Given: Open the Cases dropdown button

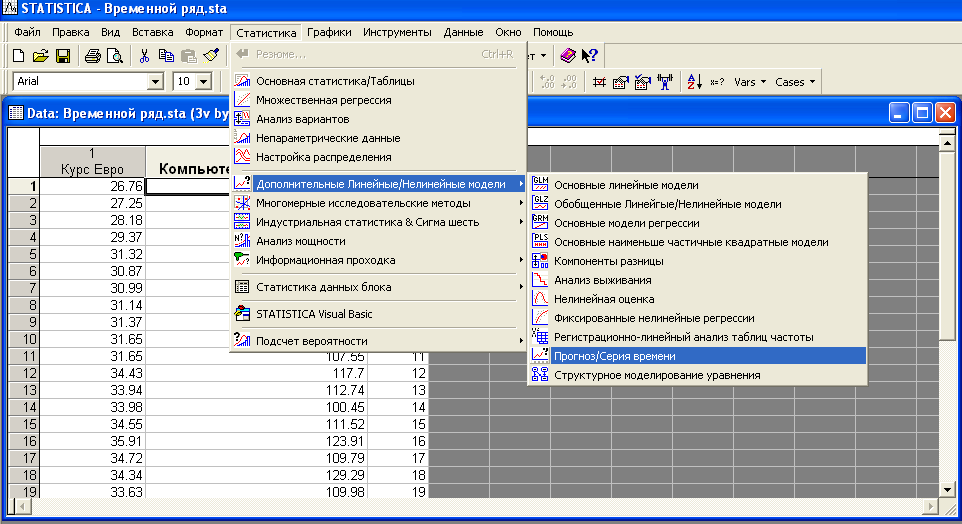Looking at the screenshot, I should (795, 82).
